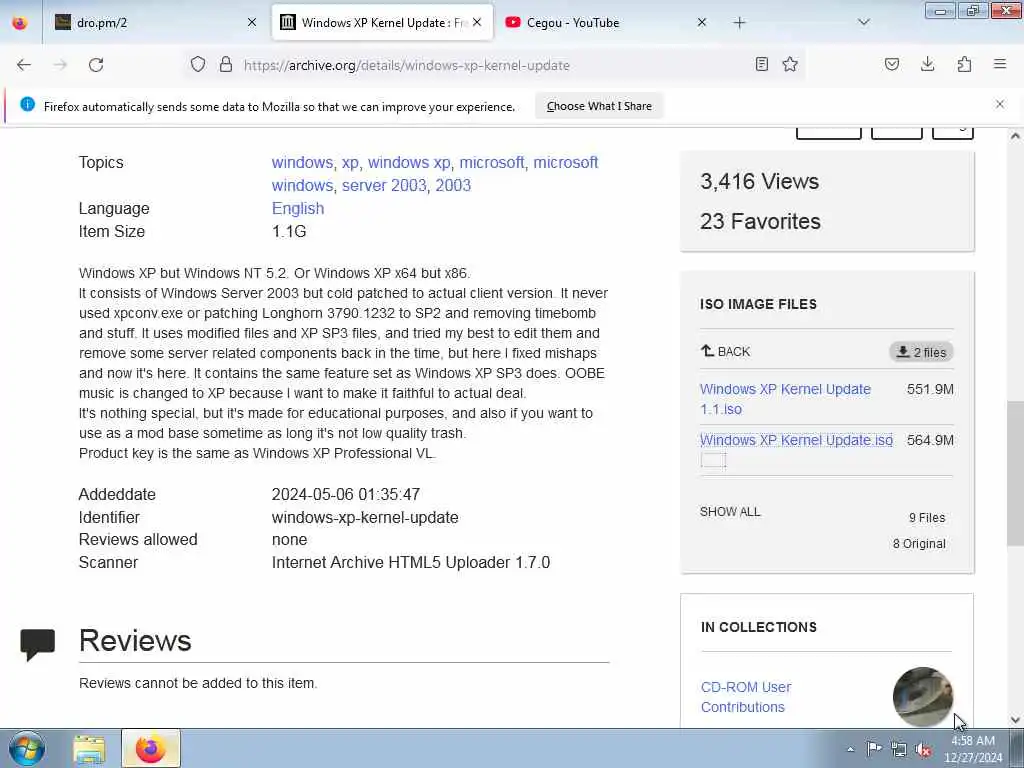List all tabs dropdown arrow

click(864, 22)
